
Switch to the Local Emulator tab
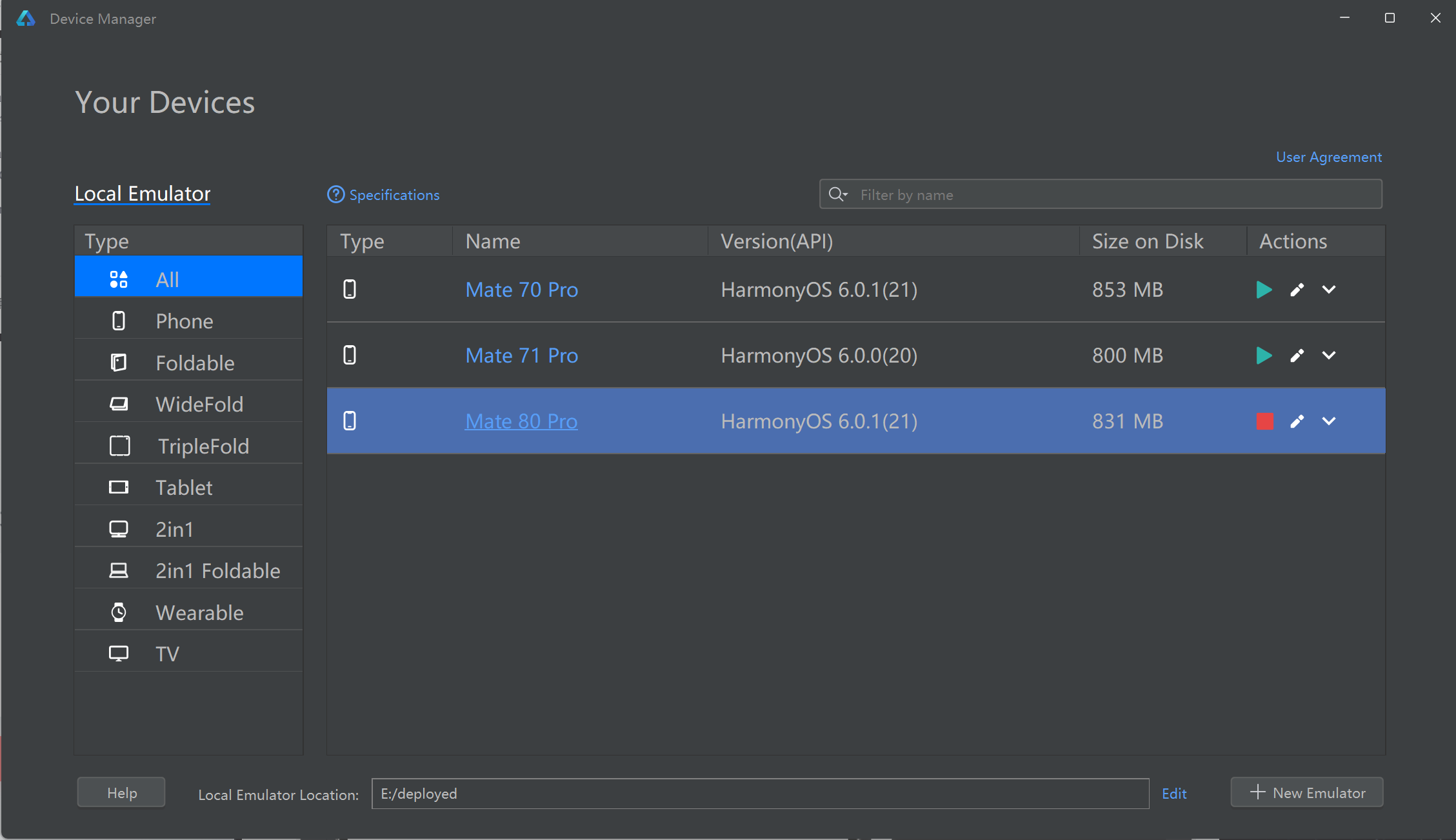pyautogui.click(x=143, y=194)
